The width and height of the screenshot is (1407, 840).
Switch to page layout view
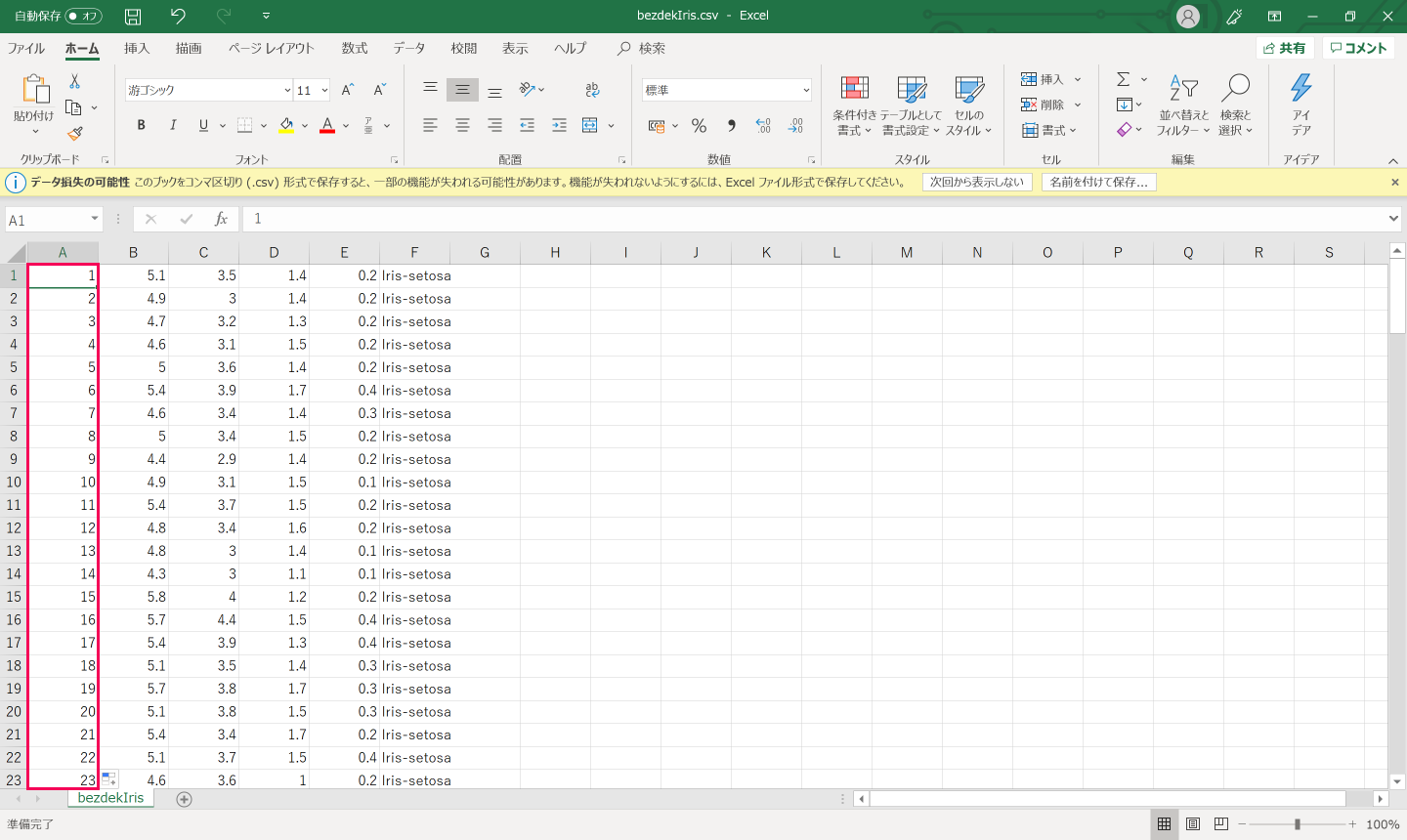1193,824
